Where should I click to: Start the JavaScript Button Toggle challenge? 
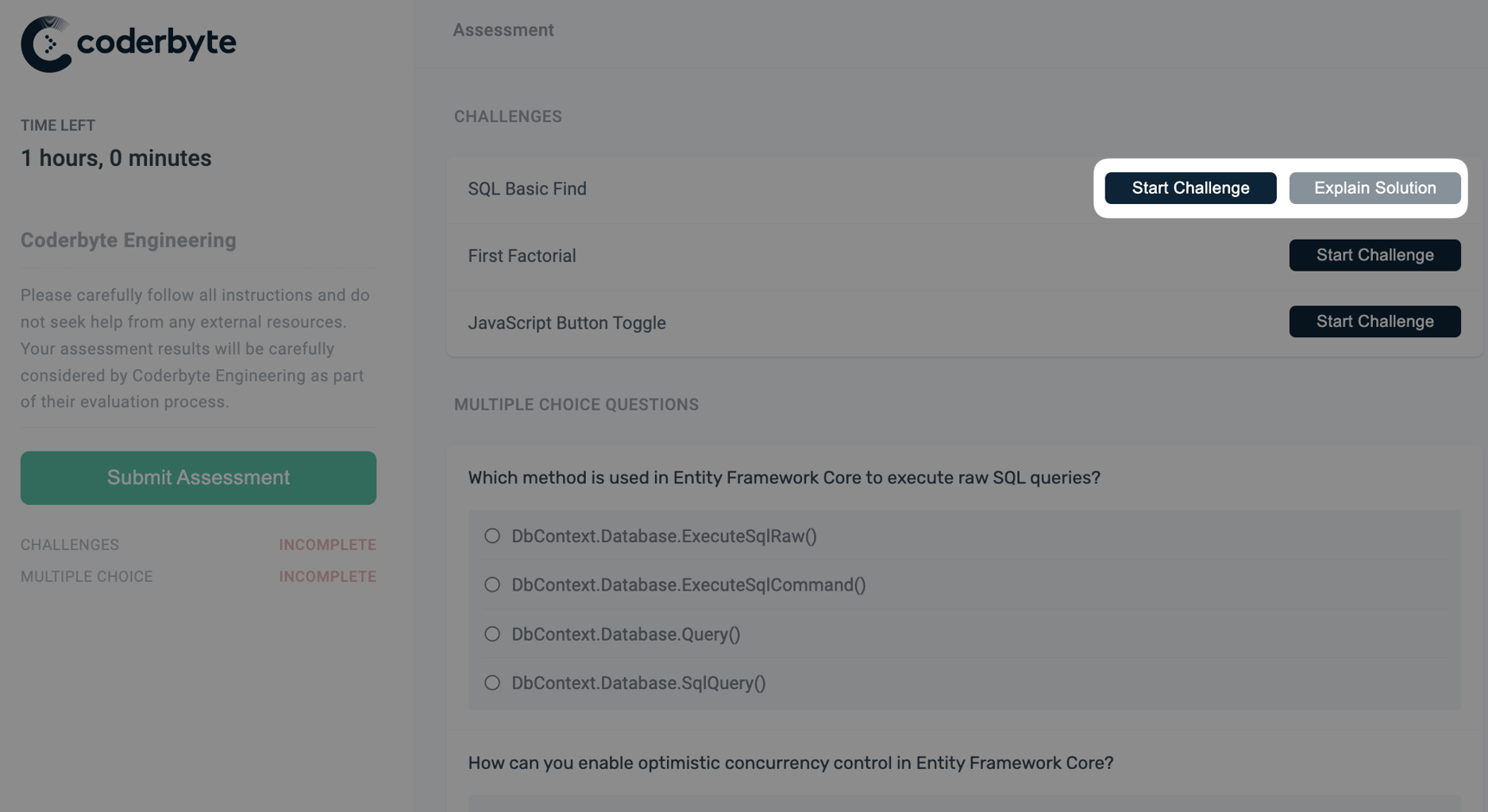click(x=1374, y=322)
